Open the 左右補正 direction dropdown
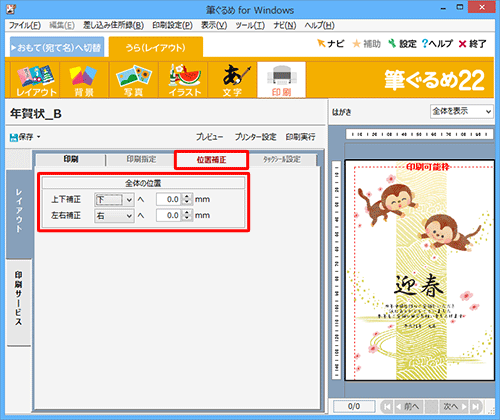This screenshot has height=420, width=500. (x=114, y=216)
